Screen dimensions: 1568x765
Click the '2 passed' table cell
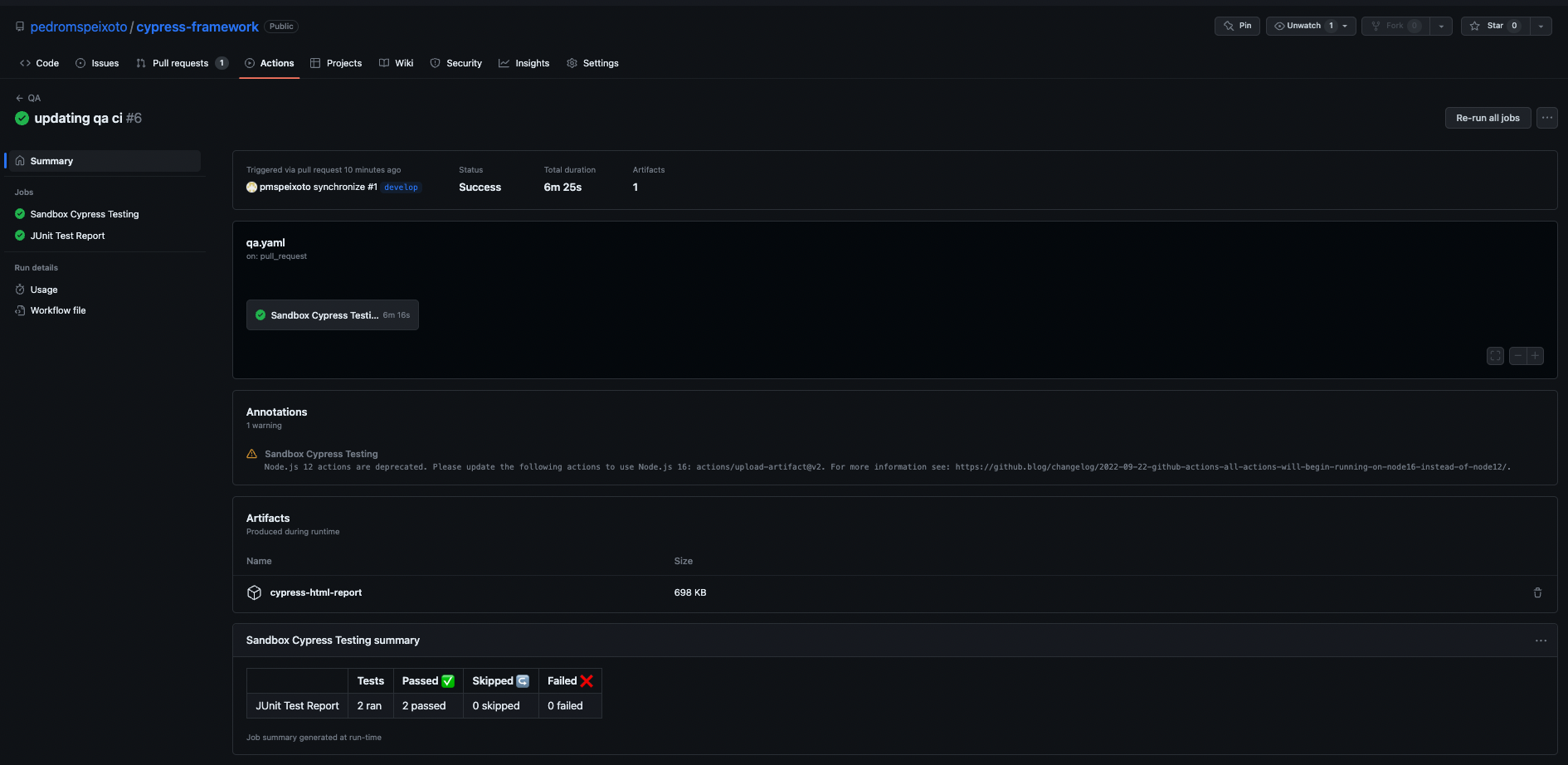[428, 706]
